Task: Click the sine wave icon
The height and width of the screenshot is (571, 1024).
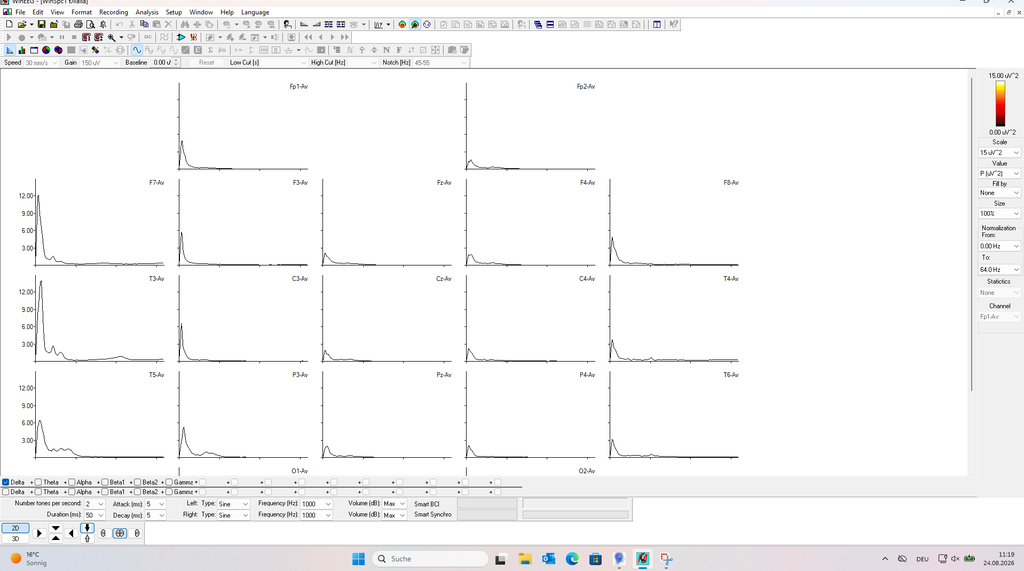Action: [136, 50]
